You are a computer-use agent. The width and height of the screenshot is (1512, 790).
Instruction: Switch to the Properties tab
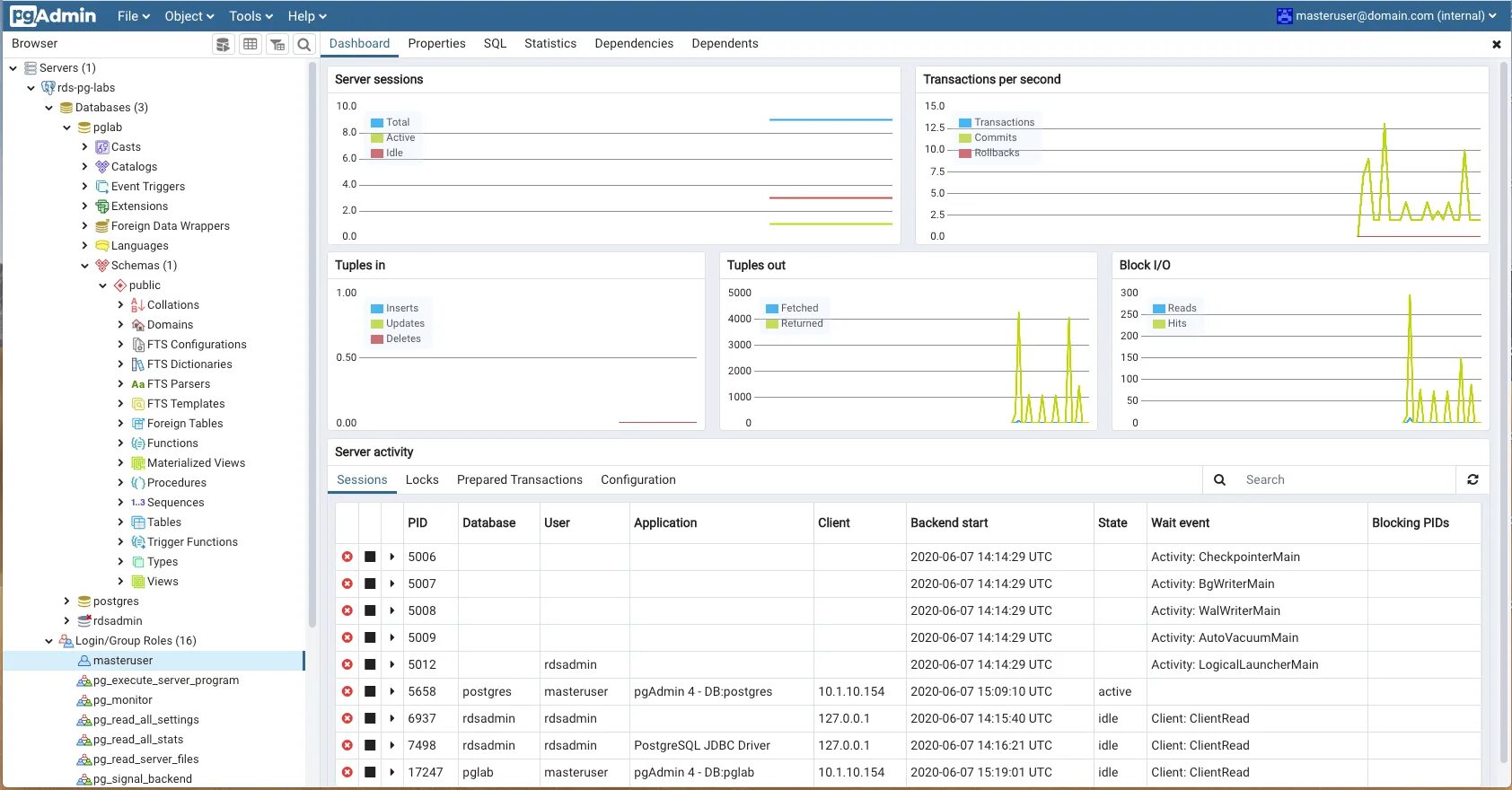tap(436, 43)
